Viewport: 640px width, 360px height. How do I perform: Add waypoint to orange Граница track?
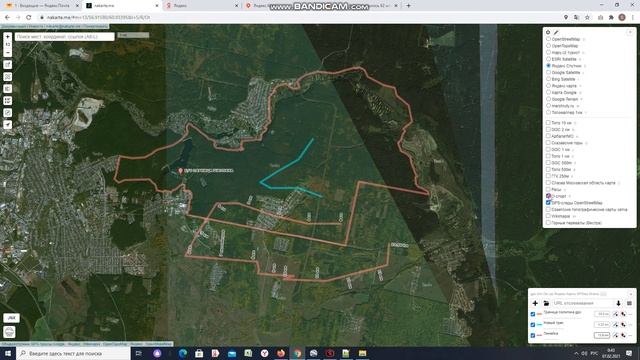click(623, 314)
